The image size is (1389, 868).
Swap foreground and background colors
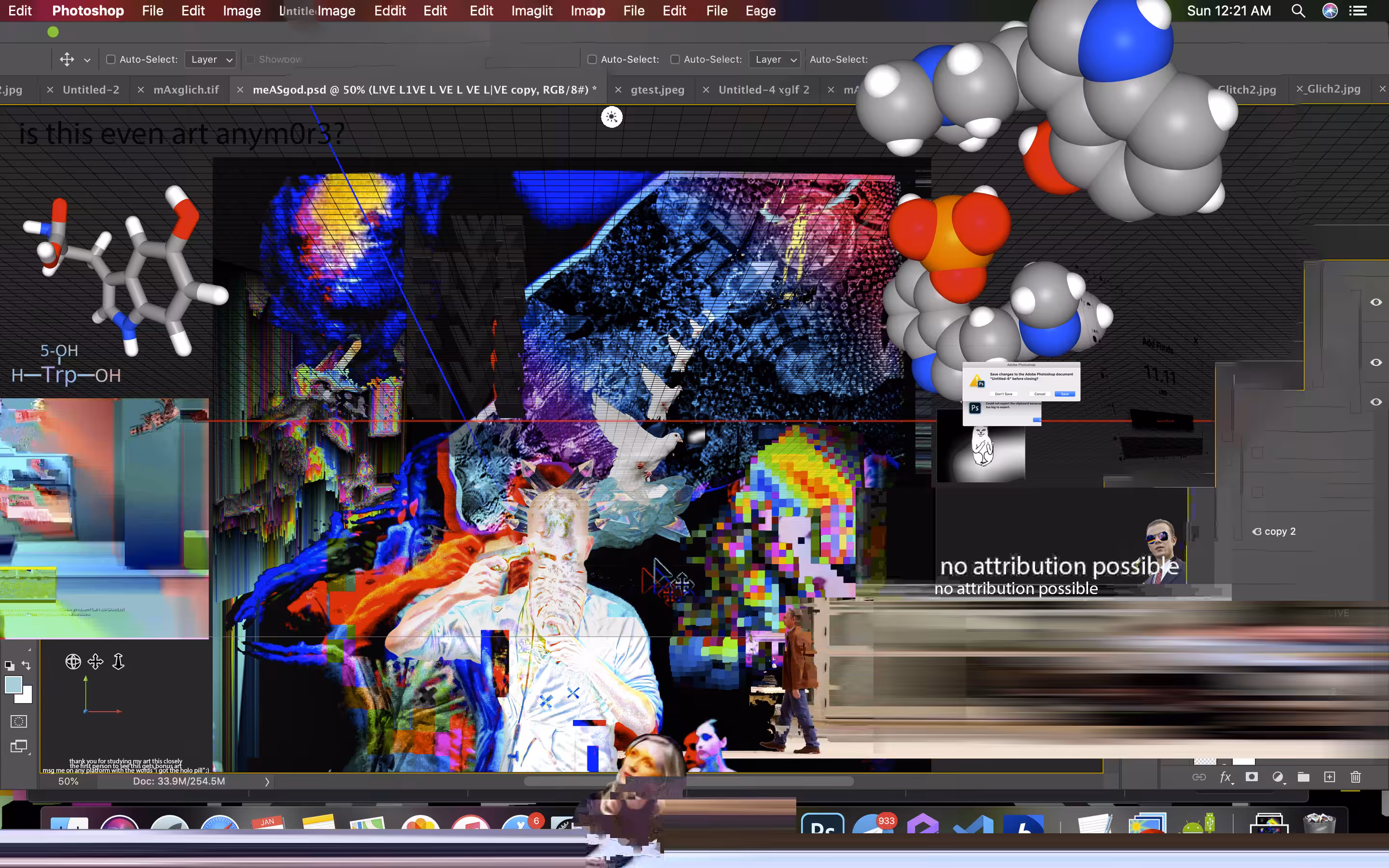pyautogui.click(x=27, y=665)
